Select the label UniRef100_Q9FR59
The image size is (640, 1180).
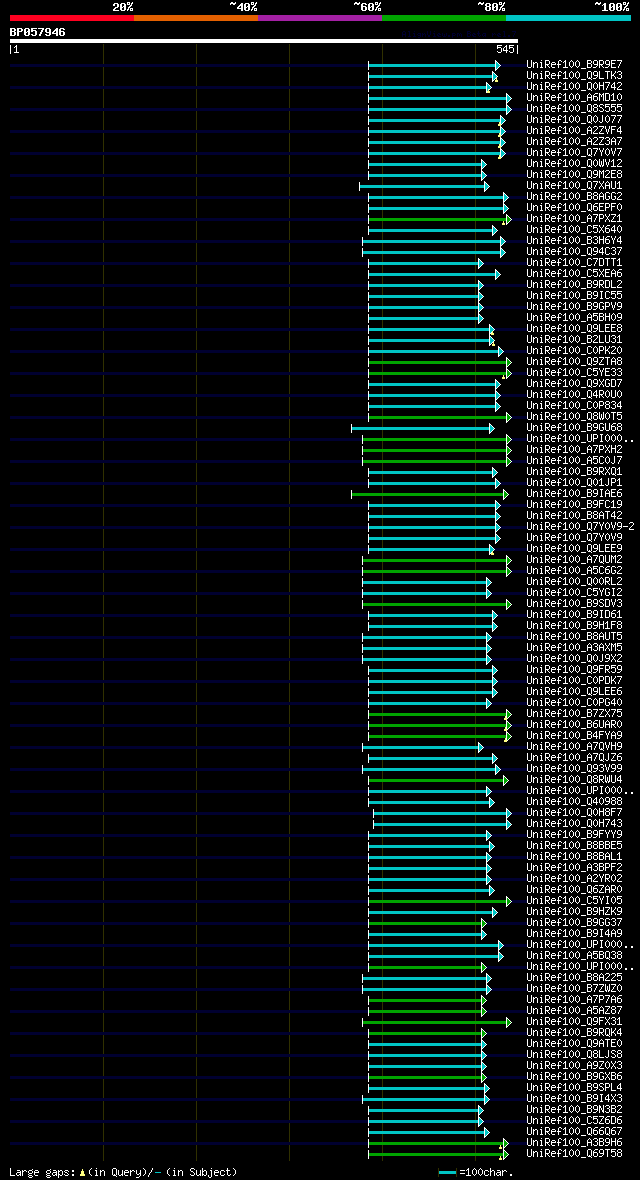pos(574,669)
